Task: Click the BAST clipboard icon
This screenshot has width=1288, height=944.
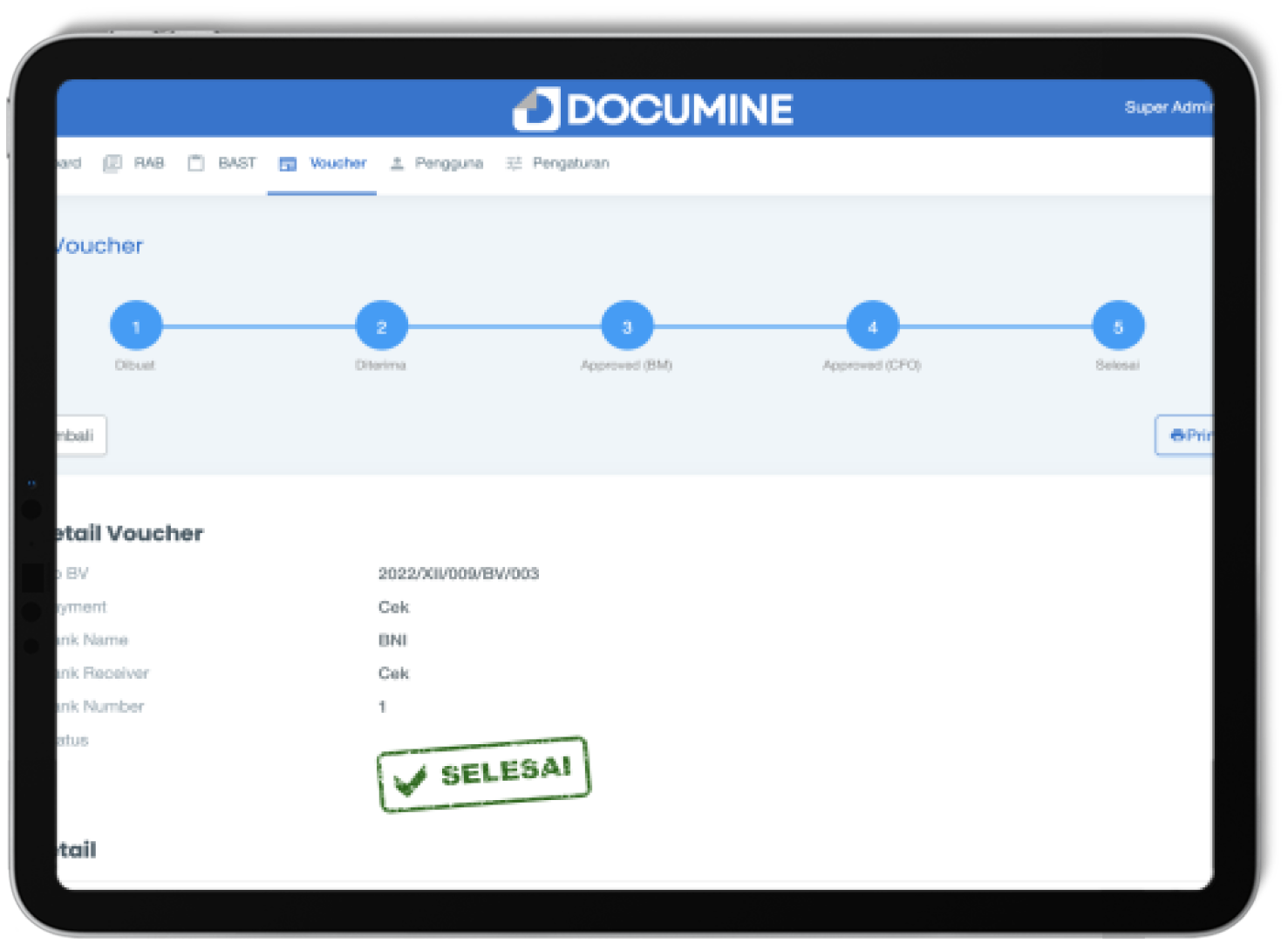Action: click(x=196, y=163)
